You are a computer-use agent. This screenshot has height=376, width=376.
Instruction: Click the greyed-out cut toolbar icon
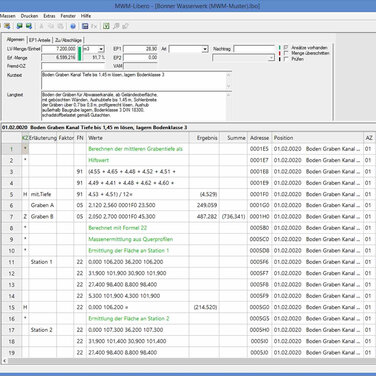click(42, 26)
